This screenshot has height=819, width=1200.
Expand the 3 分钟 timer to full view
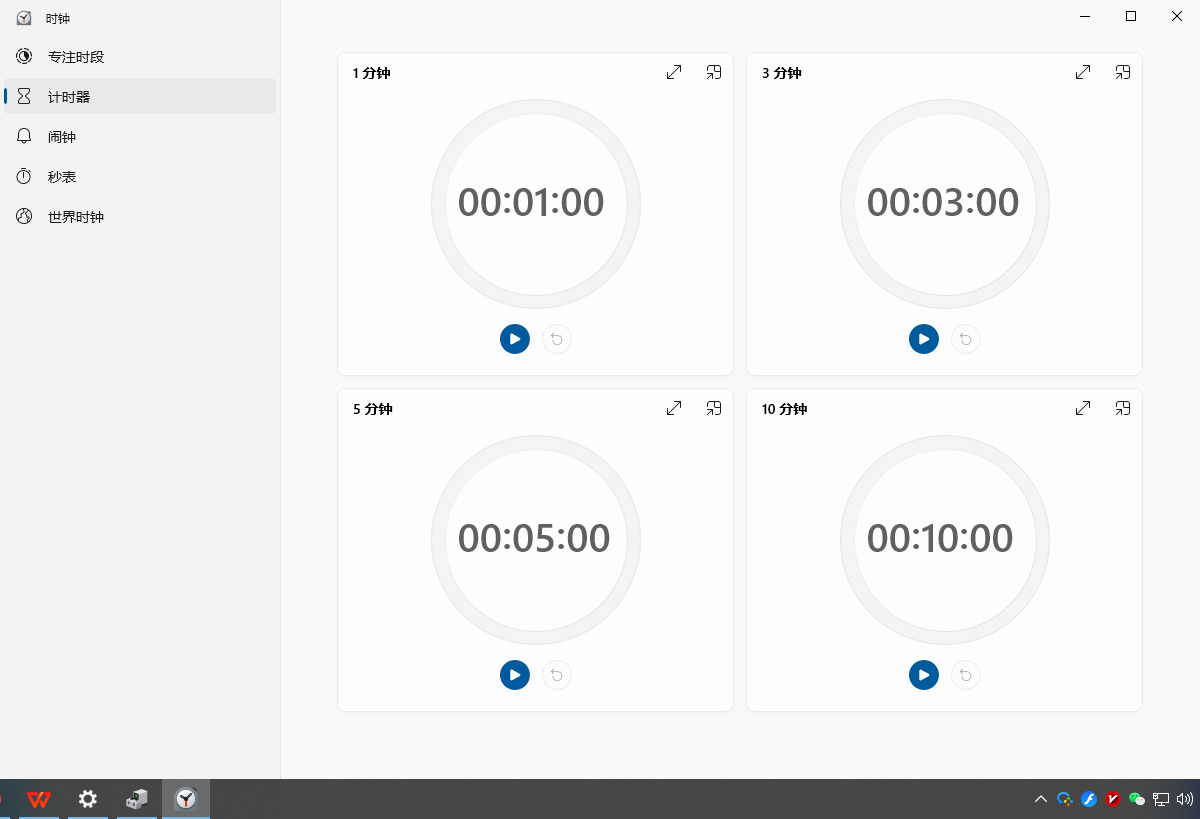pos(1083,72)
